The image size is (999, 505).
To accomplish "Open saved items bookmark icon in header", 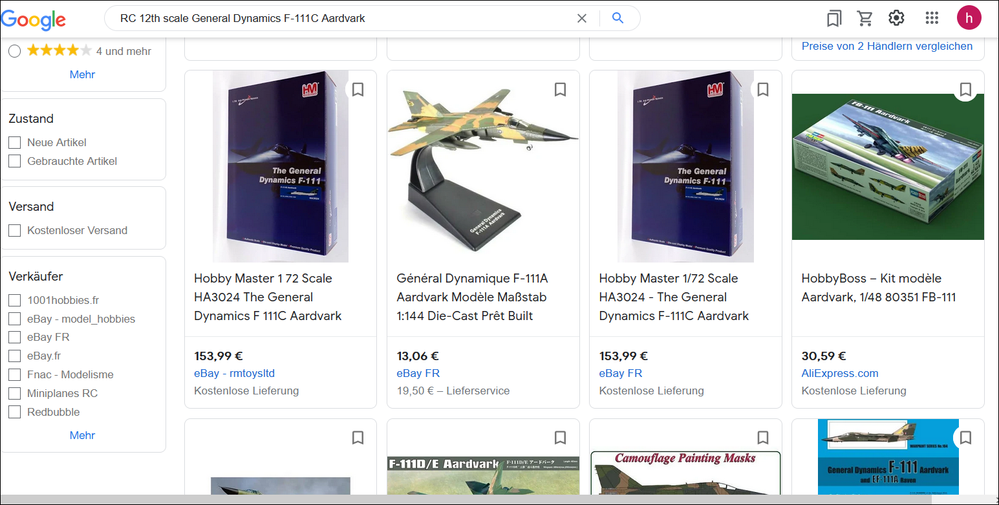I will 833,18.
